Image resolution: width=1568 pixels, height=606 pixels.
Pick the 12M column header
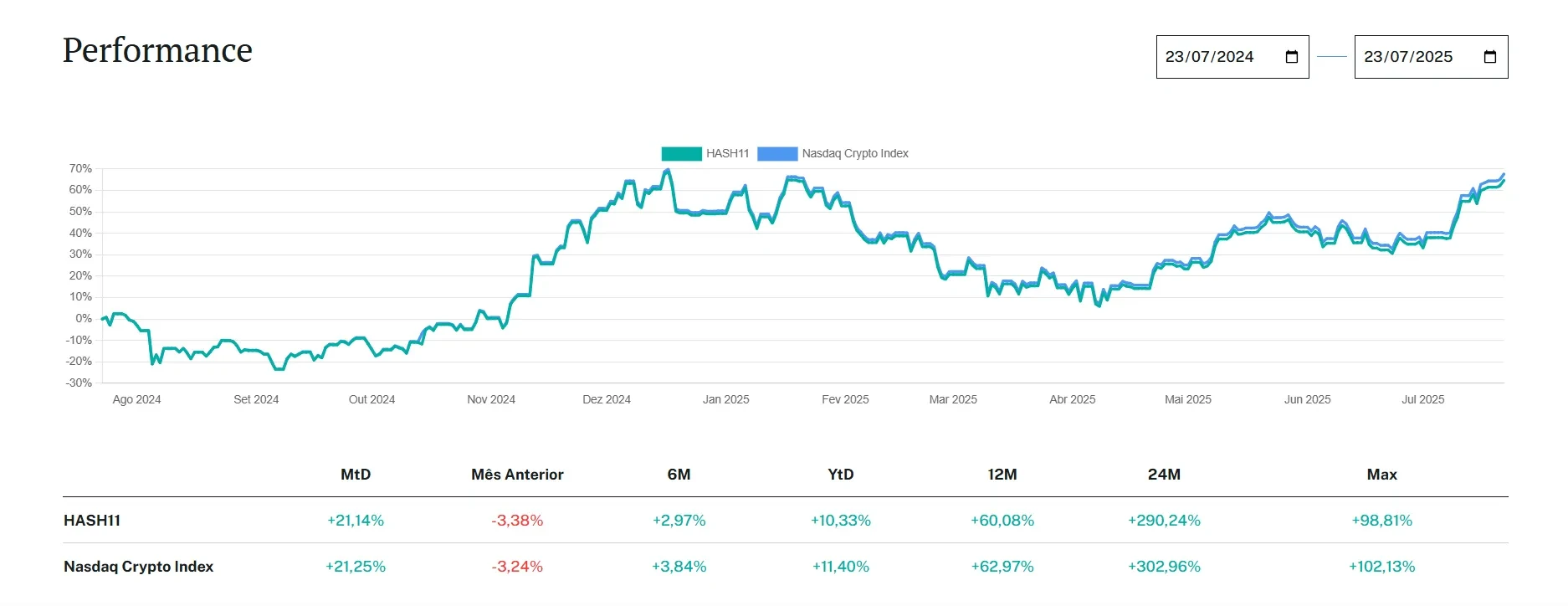(1002, 475)
